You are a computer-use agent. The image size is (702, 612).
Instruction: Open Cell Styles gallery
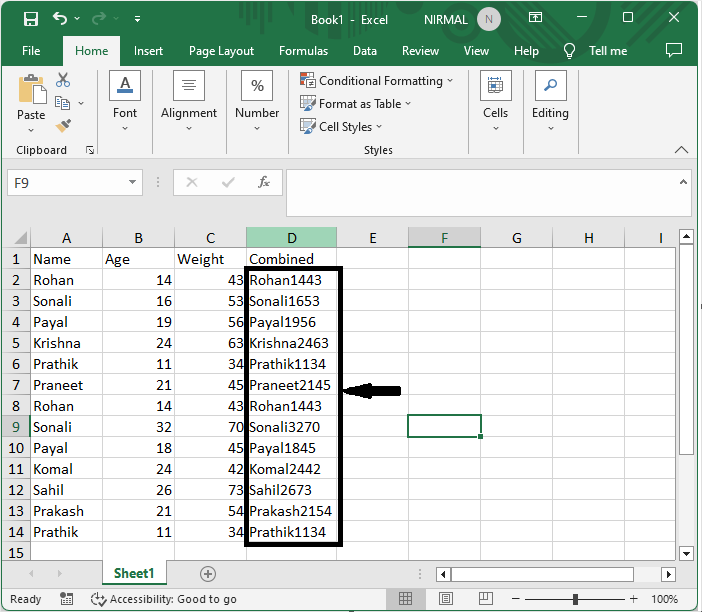[x=341, y=127]
